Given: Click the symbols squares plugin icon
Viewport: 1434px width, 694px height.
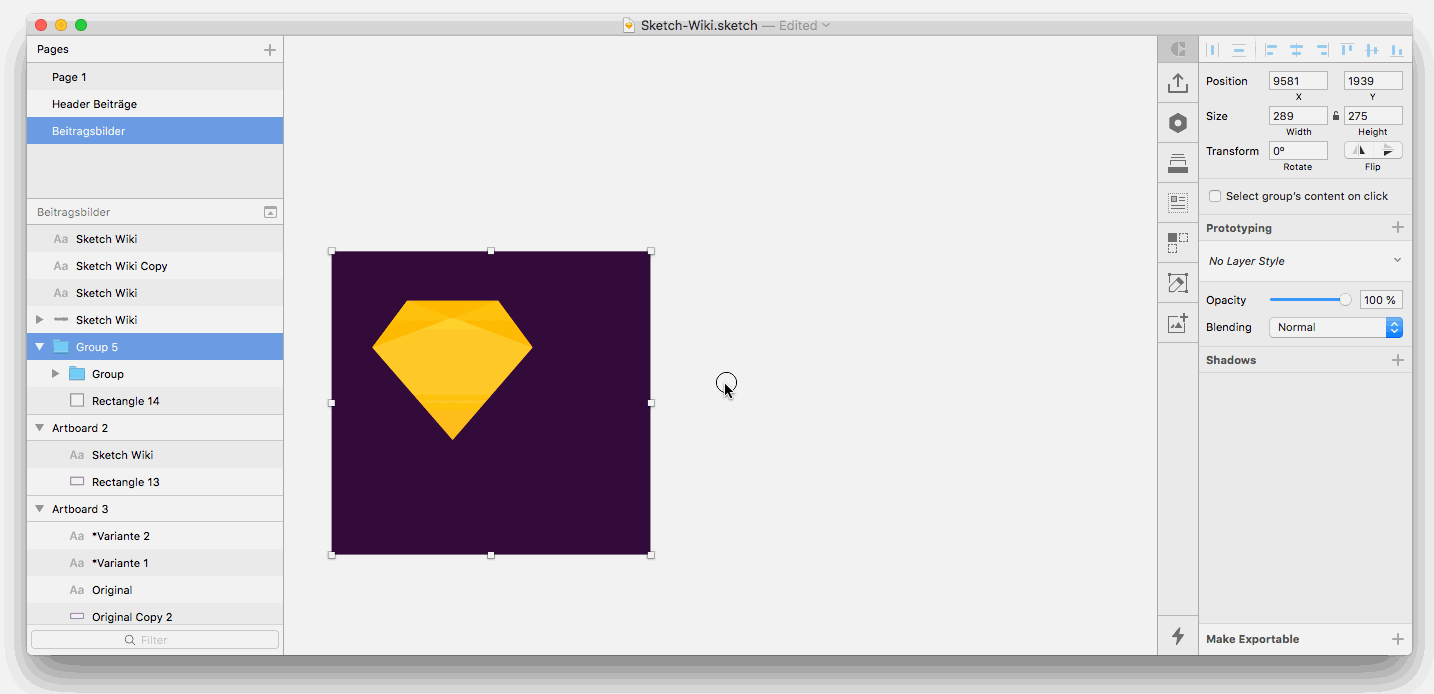Looking at the screenshot, I should pyautogui.click(x=1178, y=243).
